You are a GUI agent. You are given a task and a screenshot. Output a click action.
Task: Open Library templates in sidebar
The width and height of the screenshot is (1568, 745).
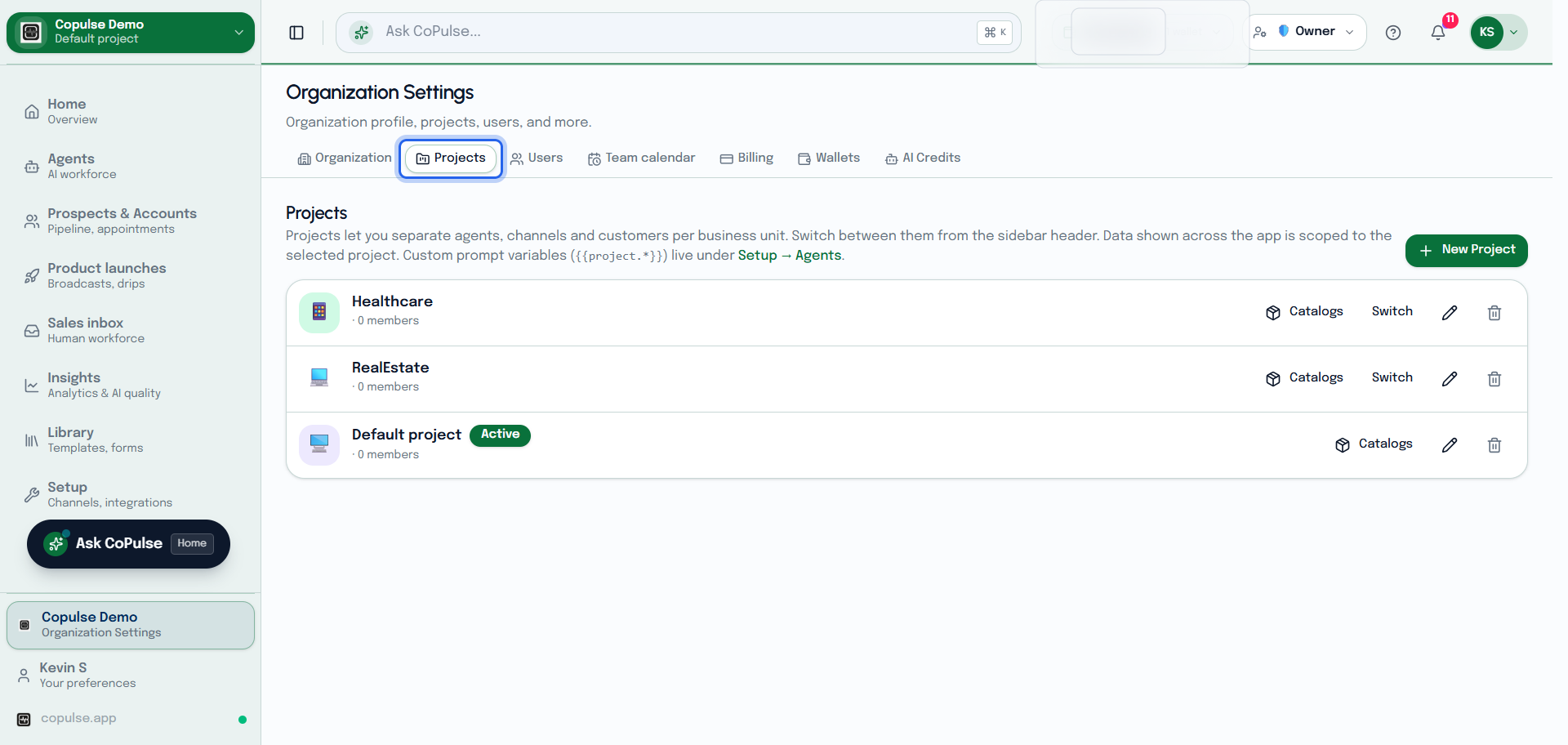pos(131,439)
